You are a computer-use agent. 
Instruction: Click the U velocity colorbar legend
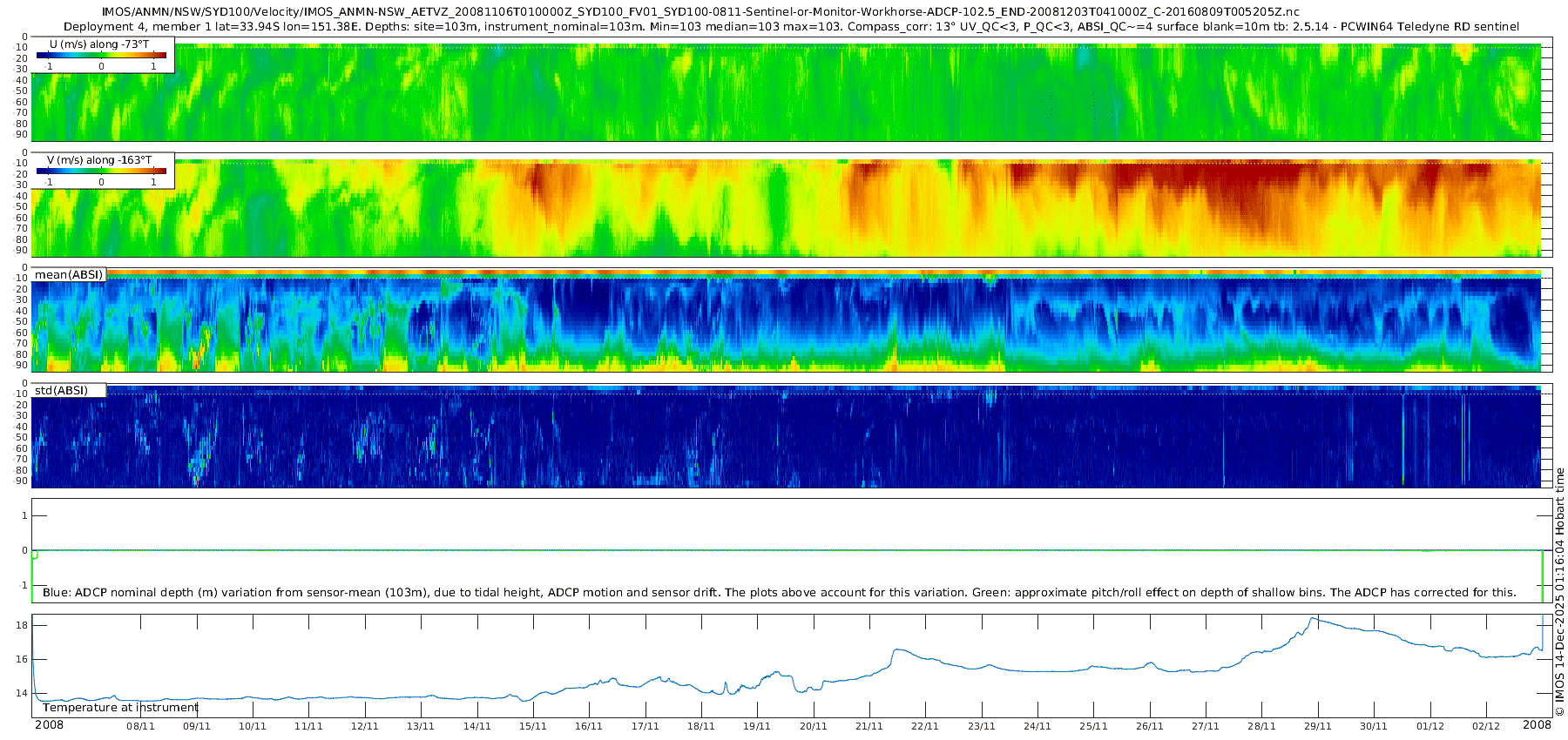[x=104, y=55]
